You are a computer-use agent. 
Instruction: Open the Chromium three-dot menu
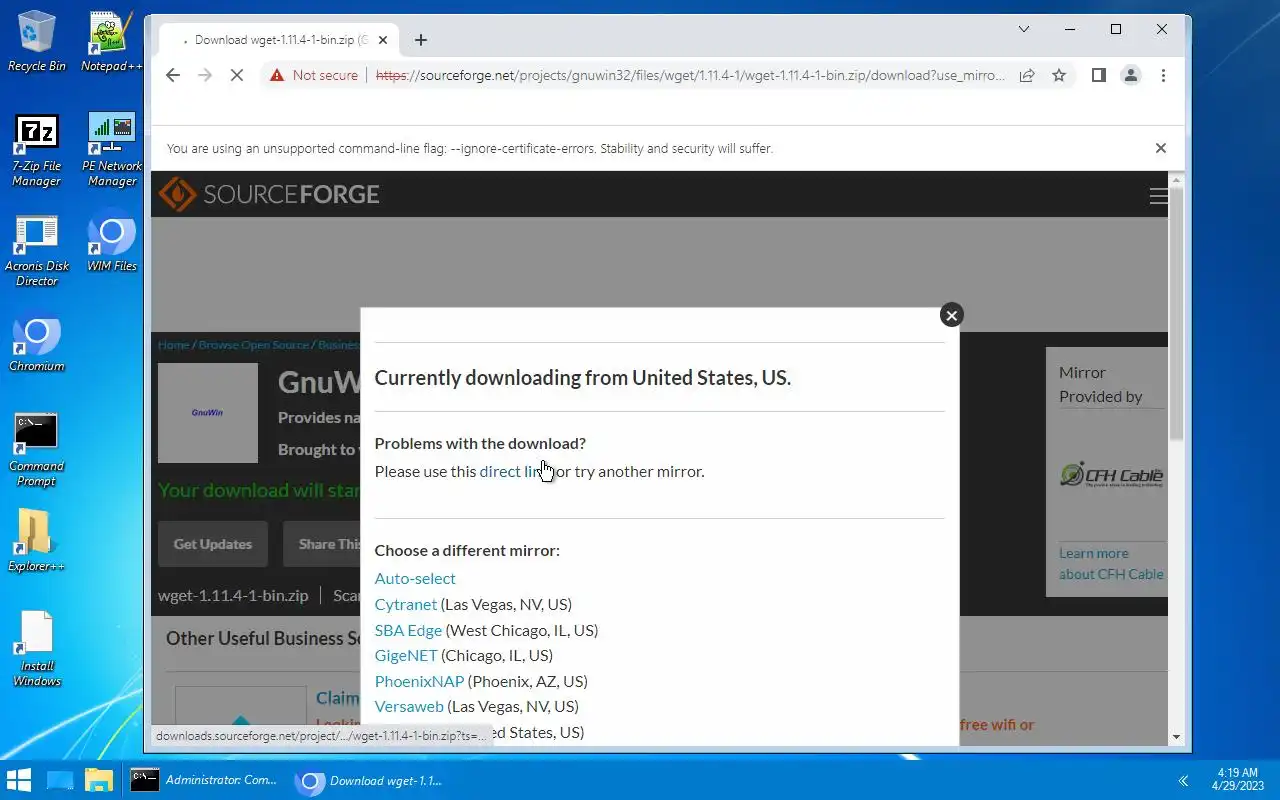click(1163, 75)
